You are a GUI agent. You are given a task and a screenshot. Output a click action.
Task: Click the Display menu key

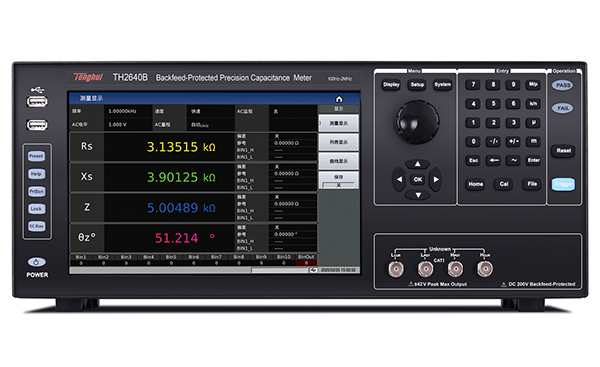pos(391,85)
